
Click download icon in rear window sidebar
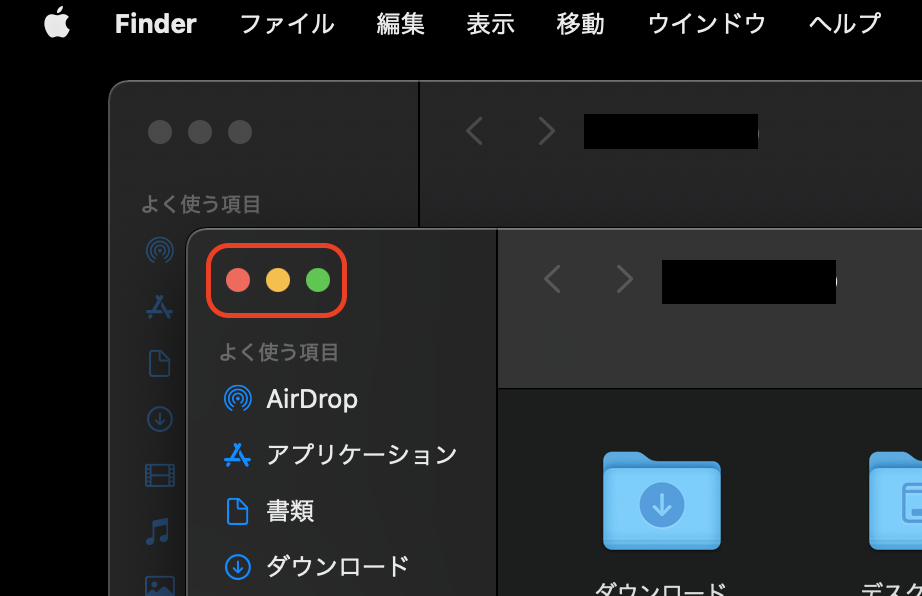(x=159, y=419)
